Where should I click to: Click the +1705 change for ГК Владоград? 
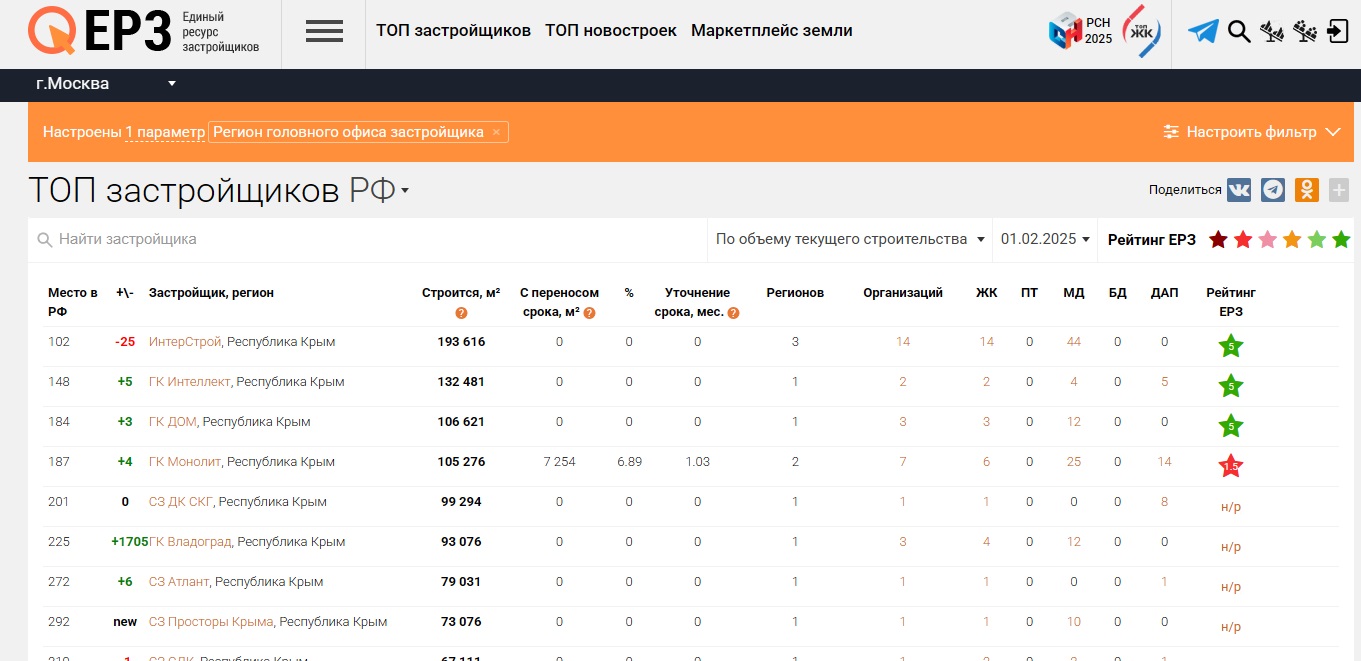129,542
